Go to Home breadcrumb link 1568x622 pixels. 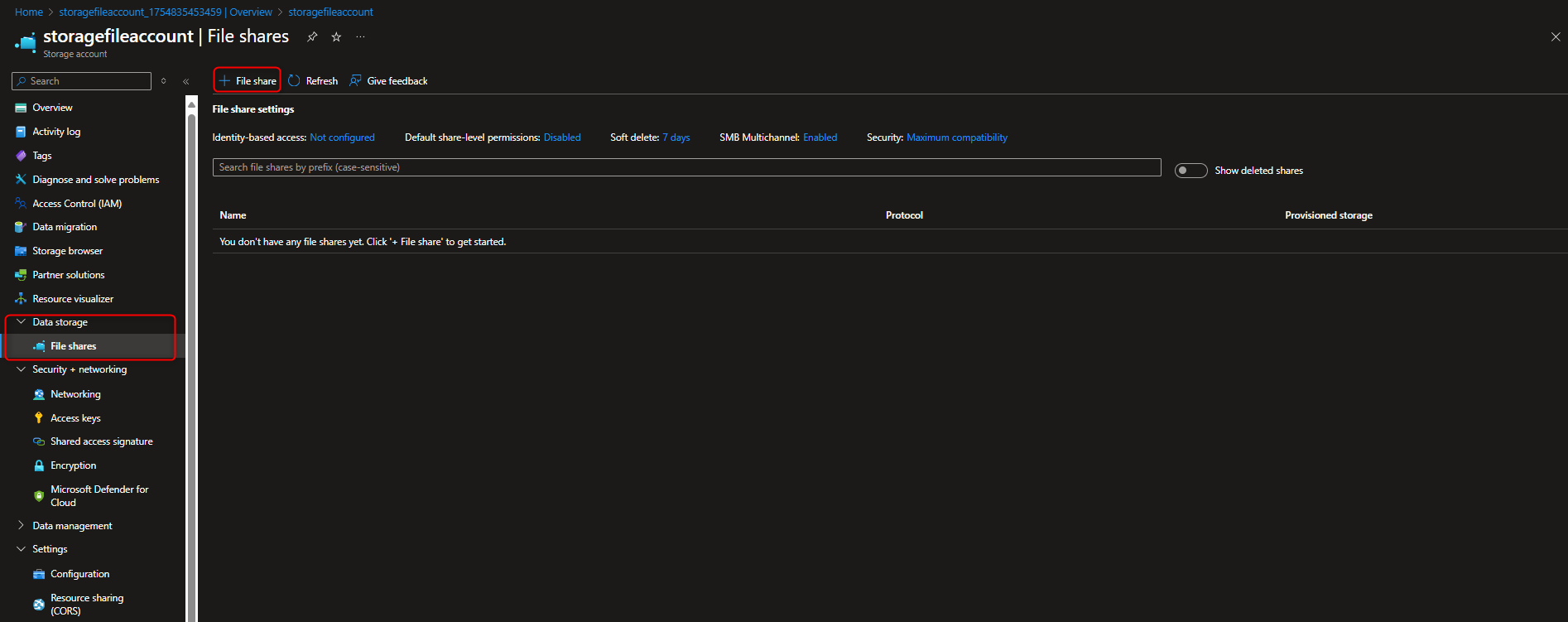[x=29, y=12]
